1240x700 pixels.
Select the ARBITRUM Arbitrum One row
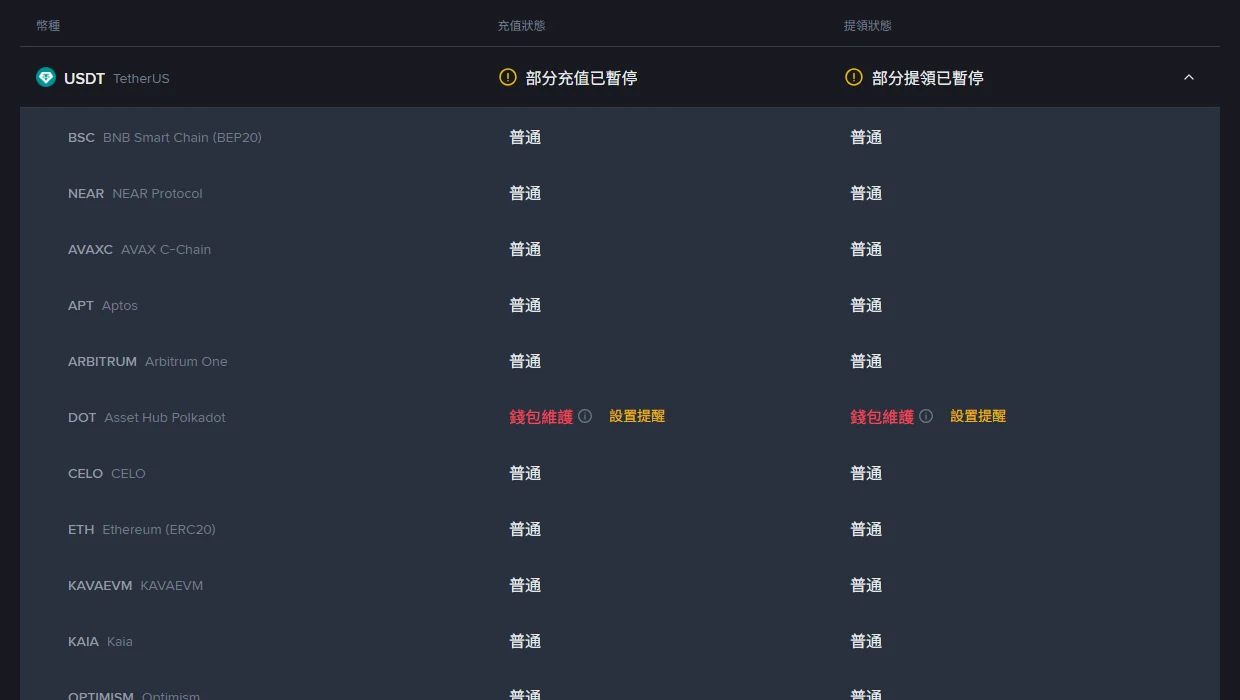point(620,361)
